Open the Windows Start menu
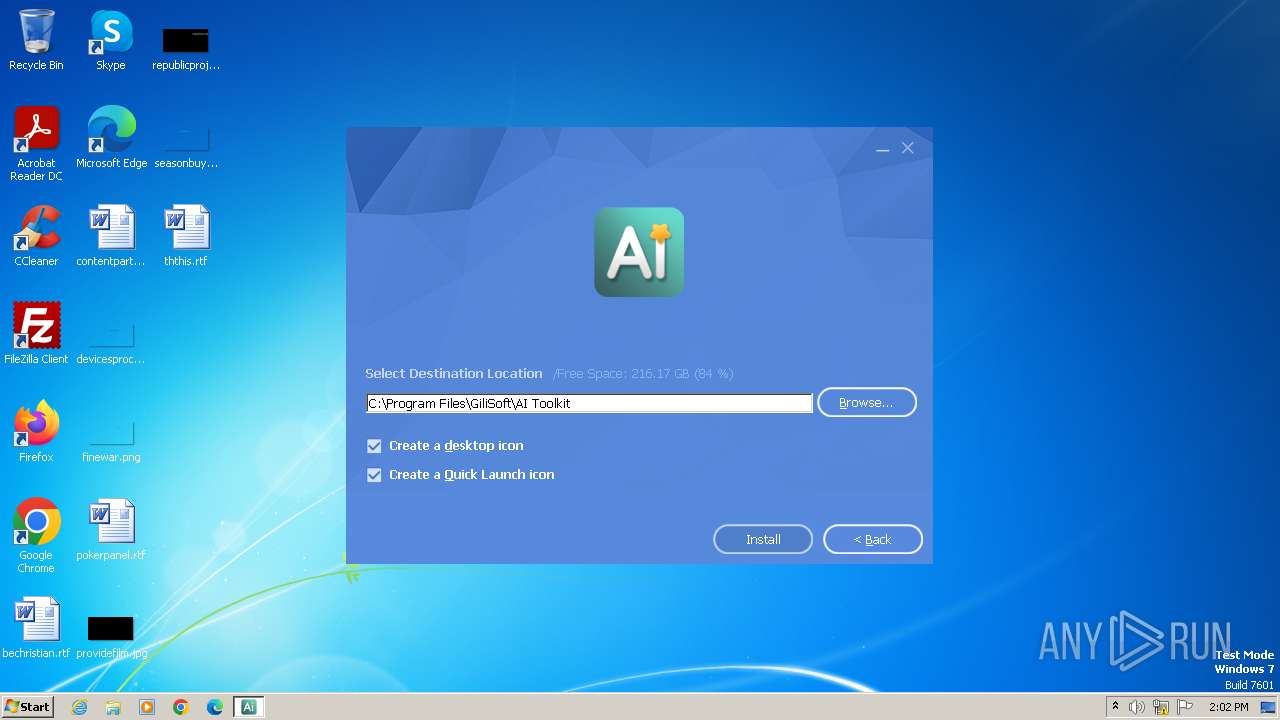This screenshot has width=1280, height=720. point(27,707)
